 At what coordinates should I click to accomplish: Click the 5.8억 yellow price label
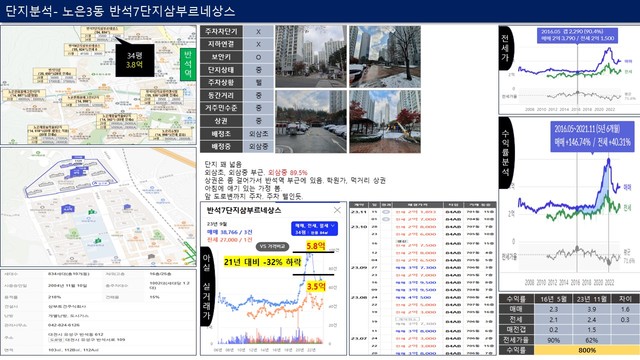[316, 246]
